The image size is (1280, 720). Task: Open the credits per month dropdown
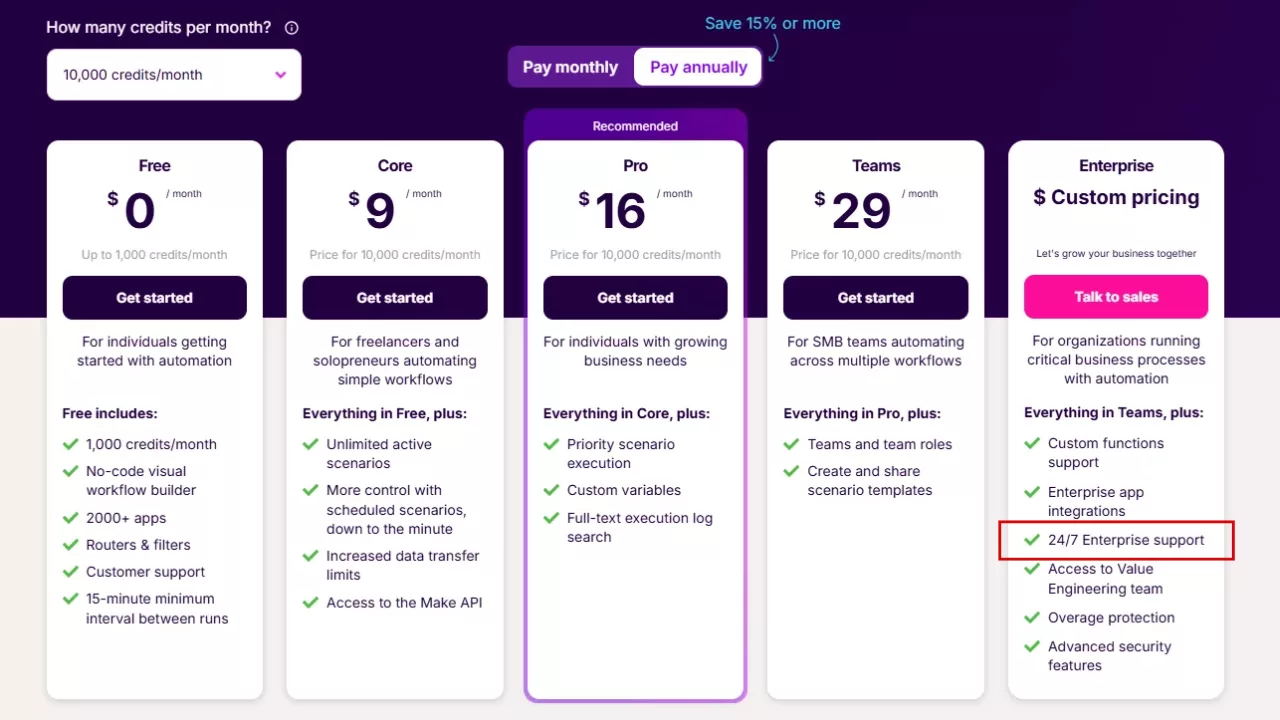point(173,75)
